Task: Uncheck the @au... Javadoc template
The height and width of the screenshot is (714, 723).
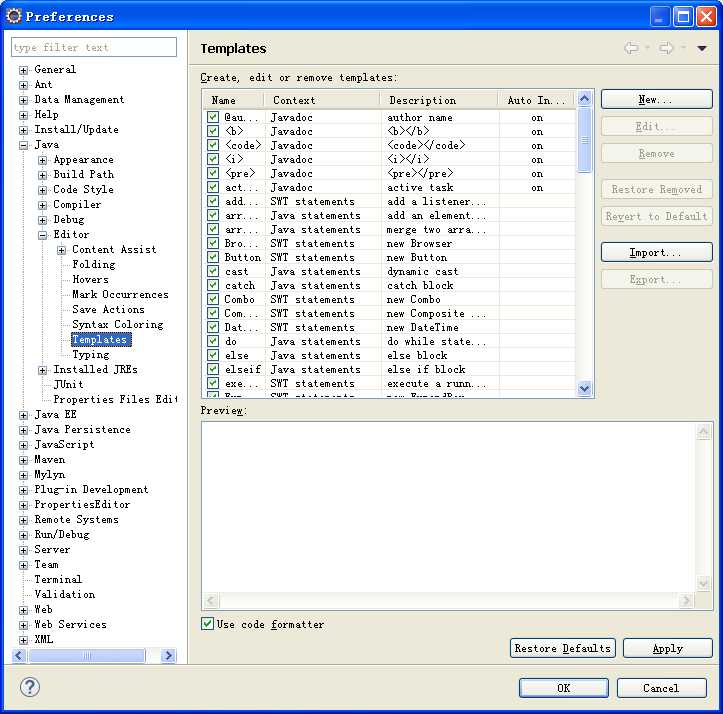Action: click(x=213, y=117)
